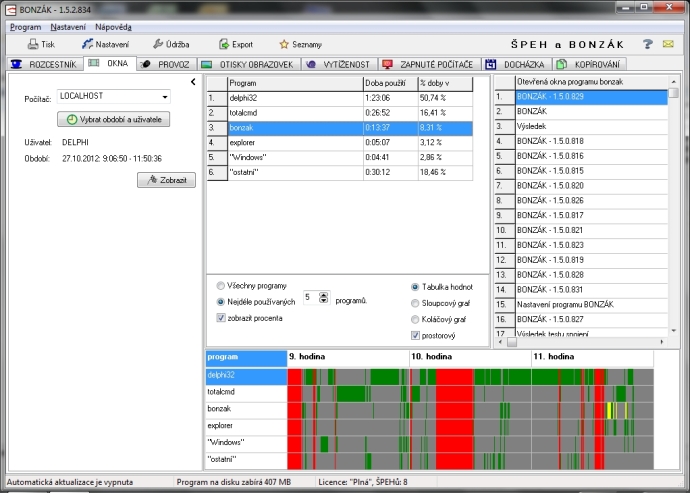Click the ZAPNUTÉ POČÍTAČE monitor icon

[x=387, y=64]
